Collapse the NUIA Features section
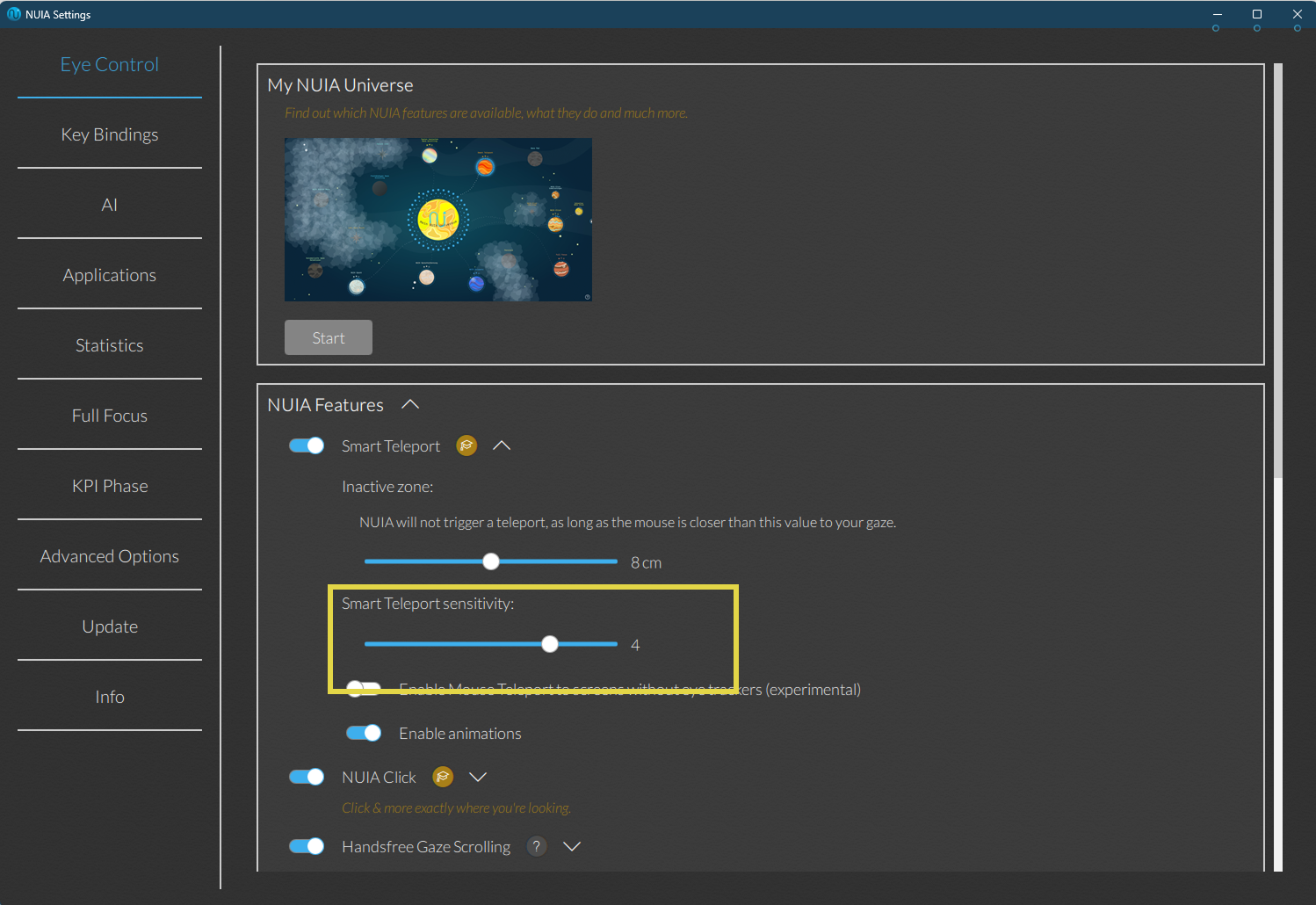1316x905 pixels. pyautogui.click(x=410, y=404)
